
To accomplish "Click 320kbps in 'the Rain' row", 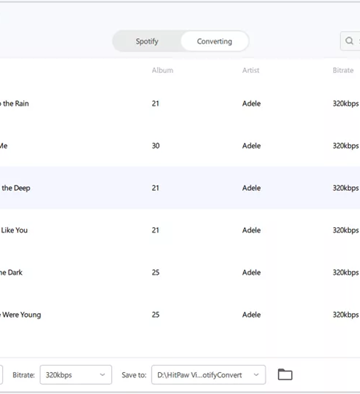I will [x=346, y=104].
